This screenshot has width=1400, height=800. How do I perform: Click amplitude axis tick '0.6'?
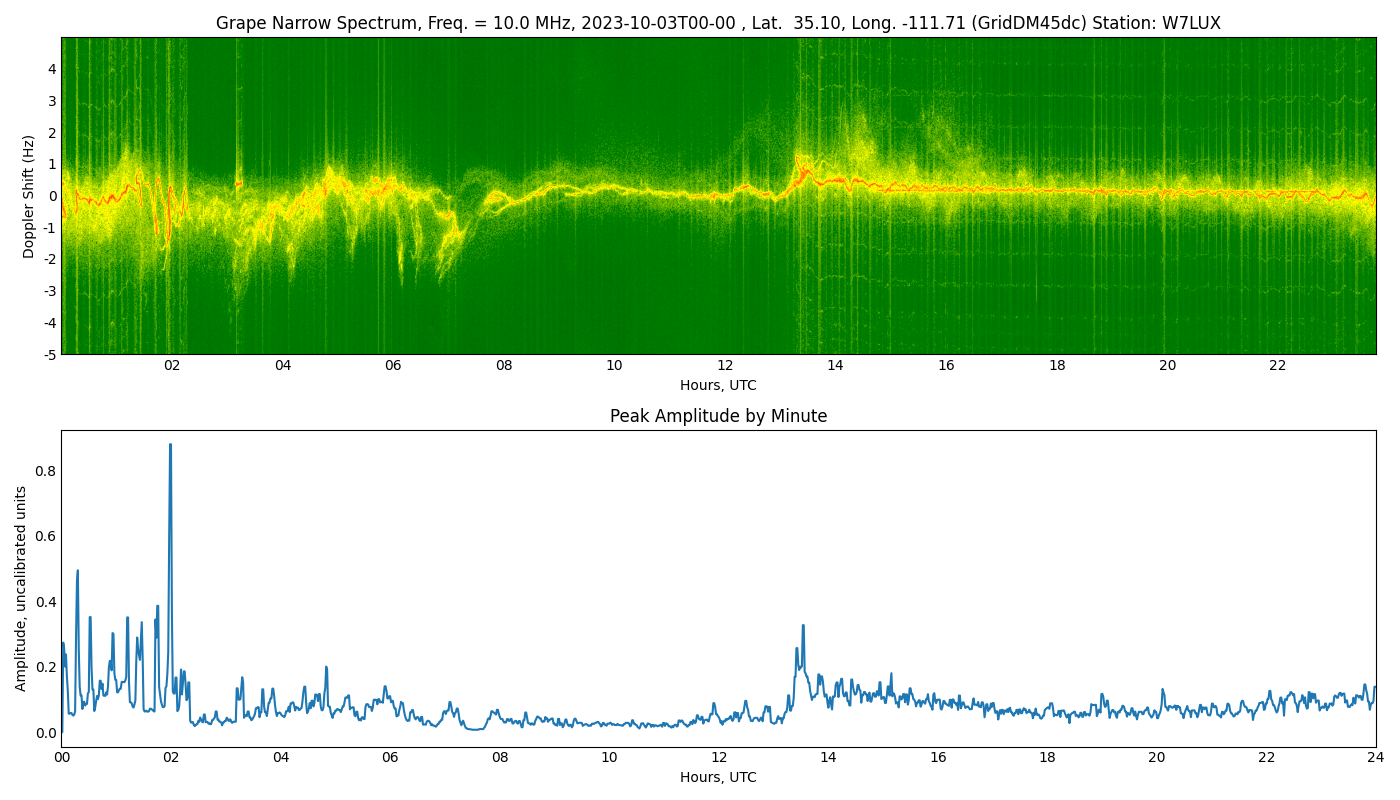[46, 536]
